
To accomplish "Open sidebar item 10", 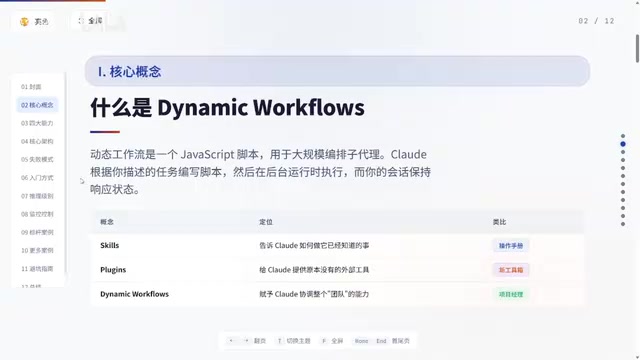I will point(37,251).
